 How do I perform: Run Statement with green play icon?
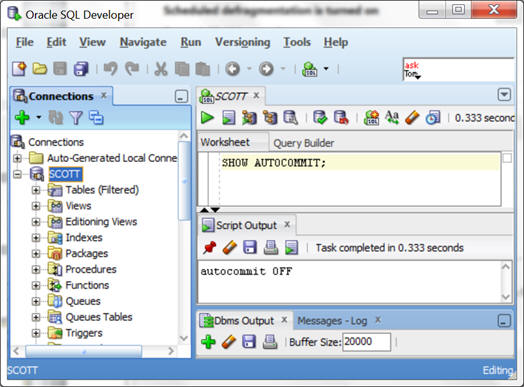point(207,118)
